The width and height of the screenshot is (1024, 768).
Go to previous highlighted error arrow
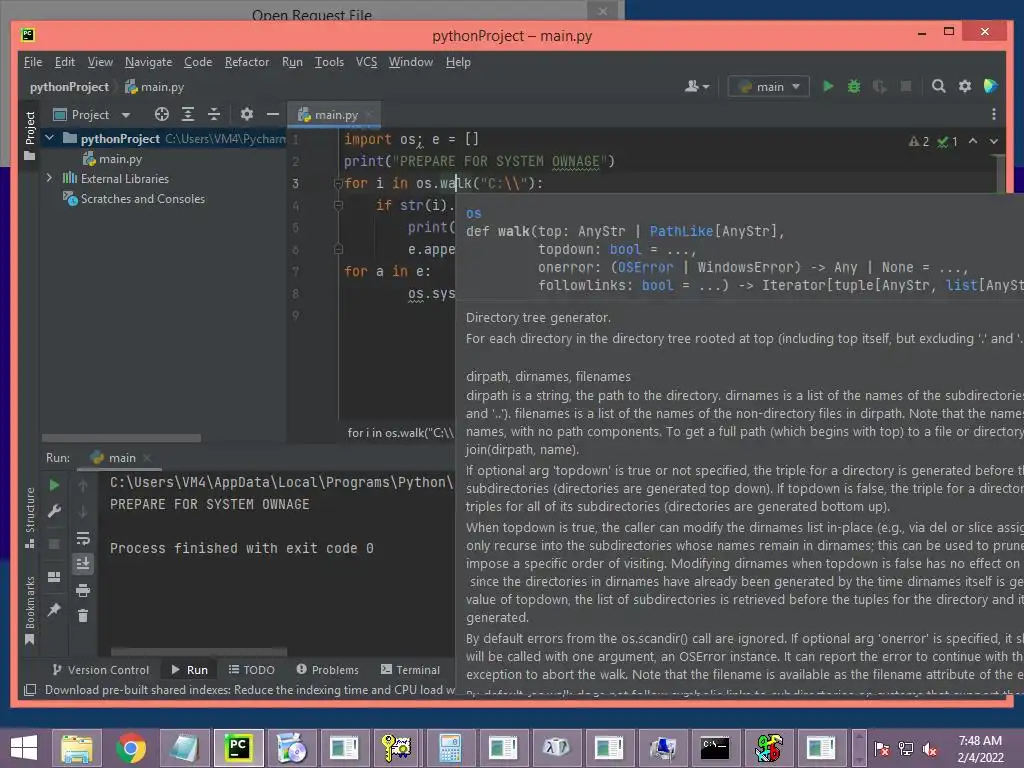coord(973,141)
